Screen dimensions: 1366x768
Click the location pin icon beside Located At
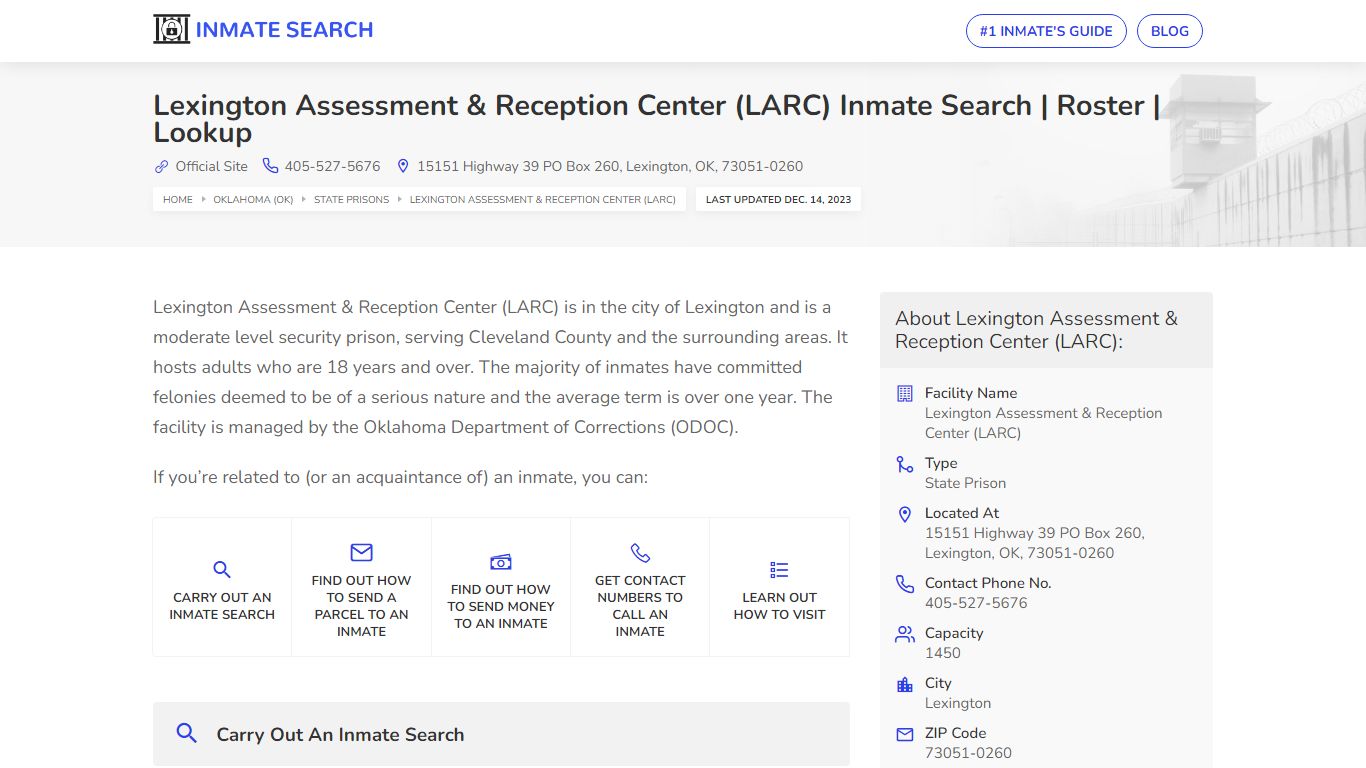coord(905,514)
